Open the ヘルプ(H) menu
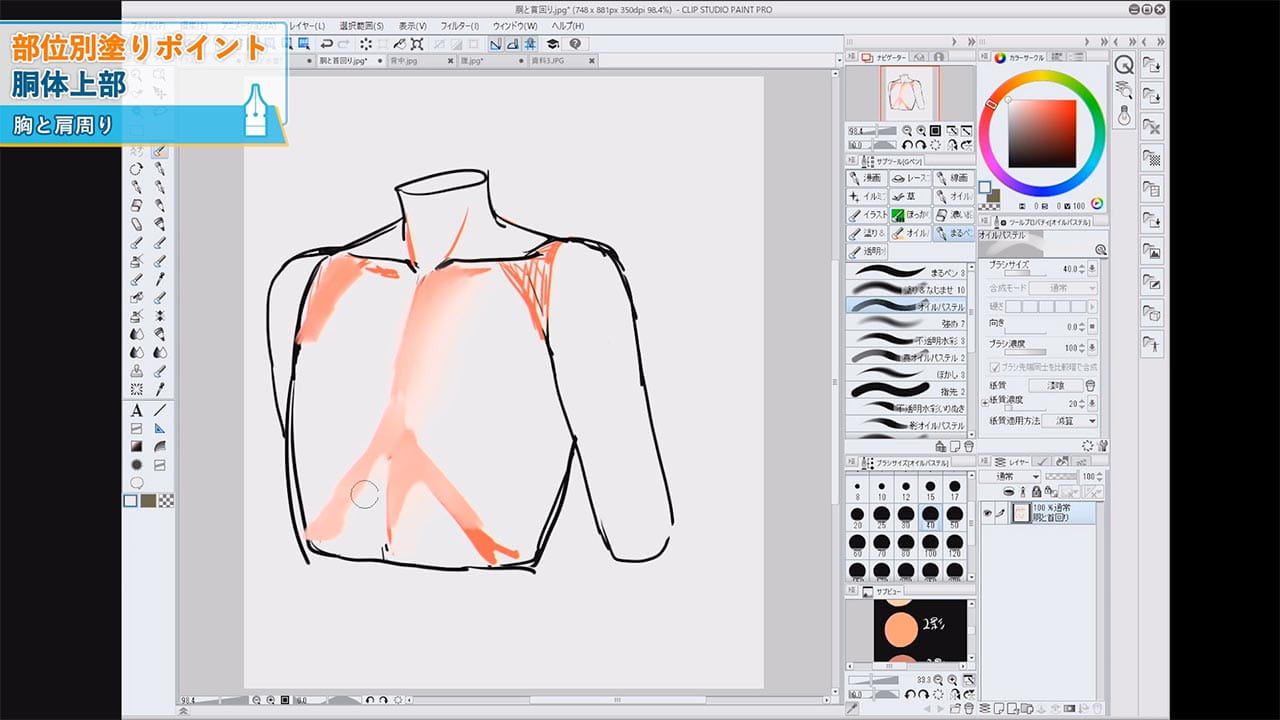The width and height of the screenshot is (1280, 720). coord(568,25)
